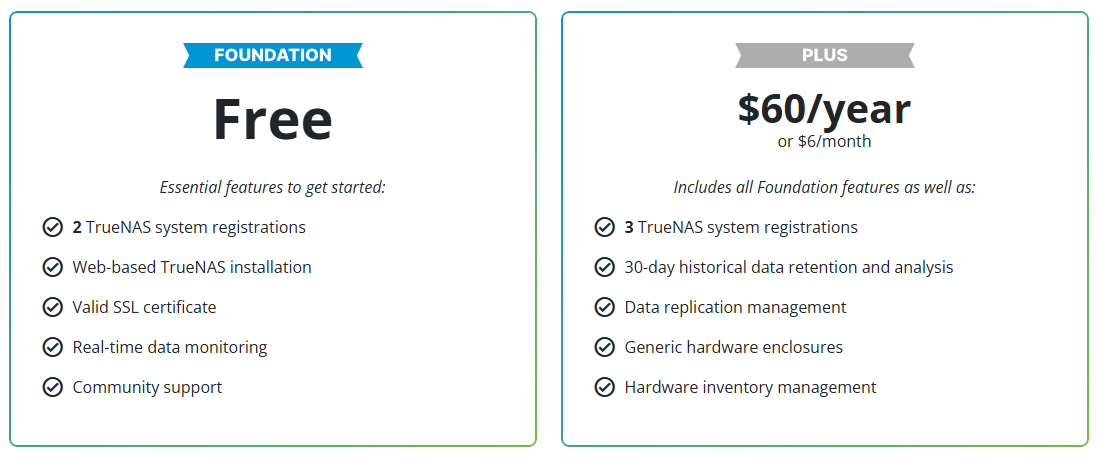Click checkmark icon next to 30-day historical data retention

(605, 267)
